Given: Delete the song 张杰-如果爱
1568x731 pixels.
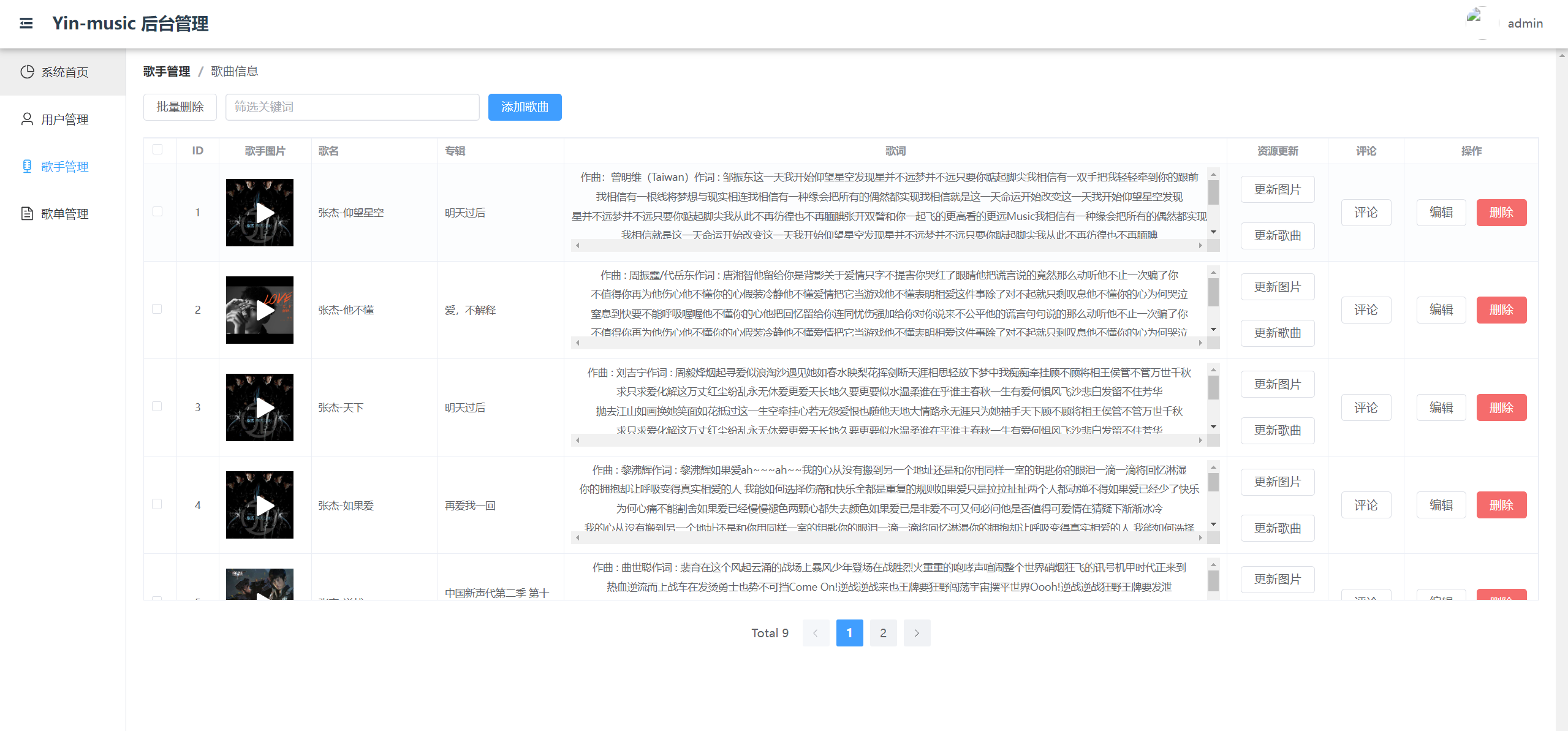Looking at the screenshot, I should [x=1501, y=505].
